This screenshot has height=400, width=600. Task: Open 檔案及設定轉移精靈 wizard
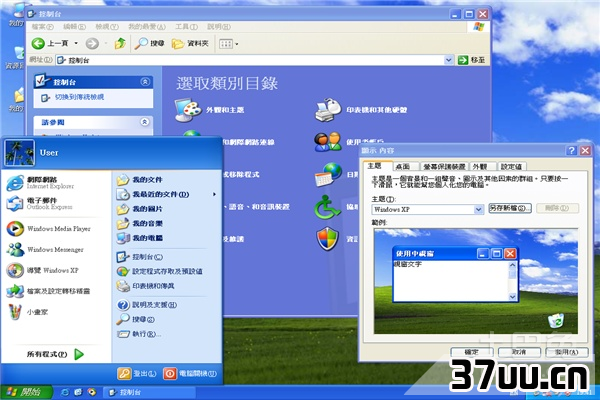[48, 291]
